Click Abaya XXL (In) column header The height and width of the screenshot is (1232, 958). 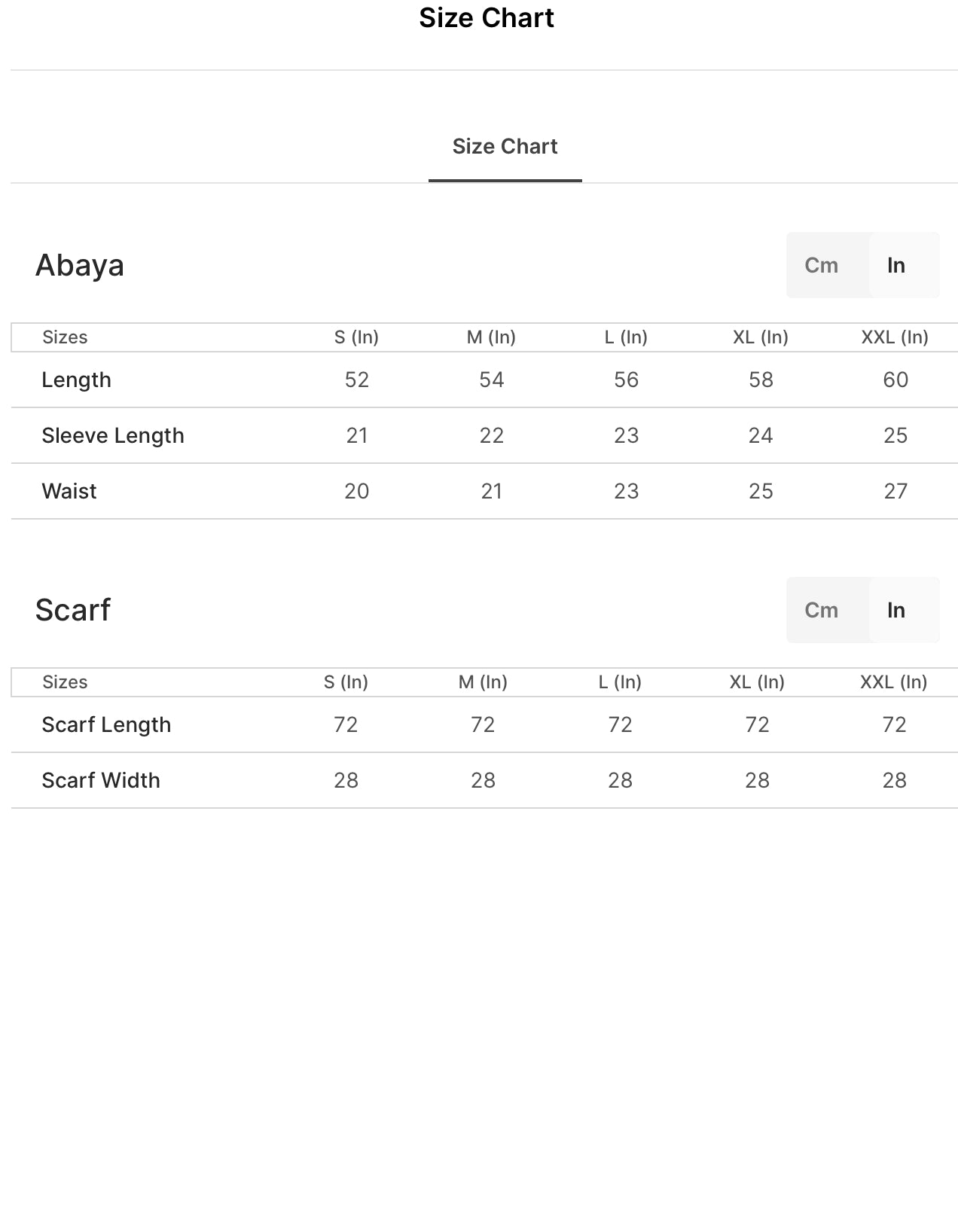click(x=895, y=337)
